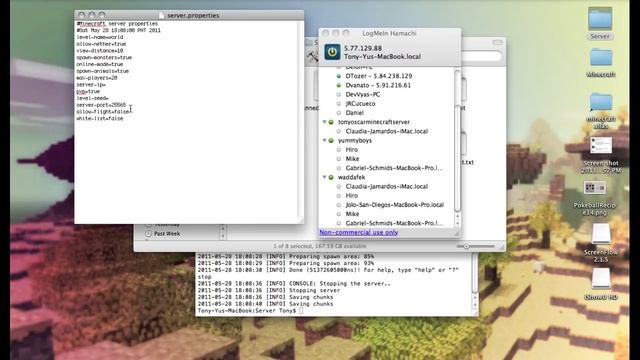
Task: Open the Minecraft desktop folder
Action: tap(600, 58)
